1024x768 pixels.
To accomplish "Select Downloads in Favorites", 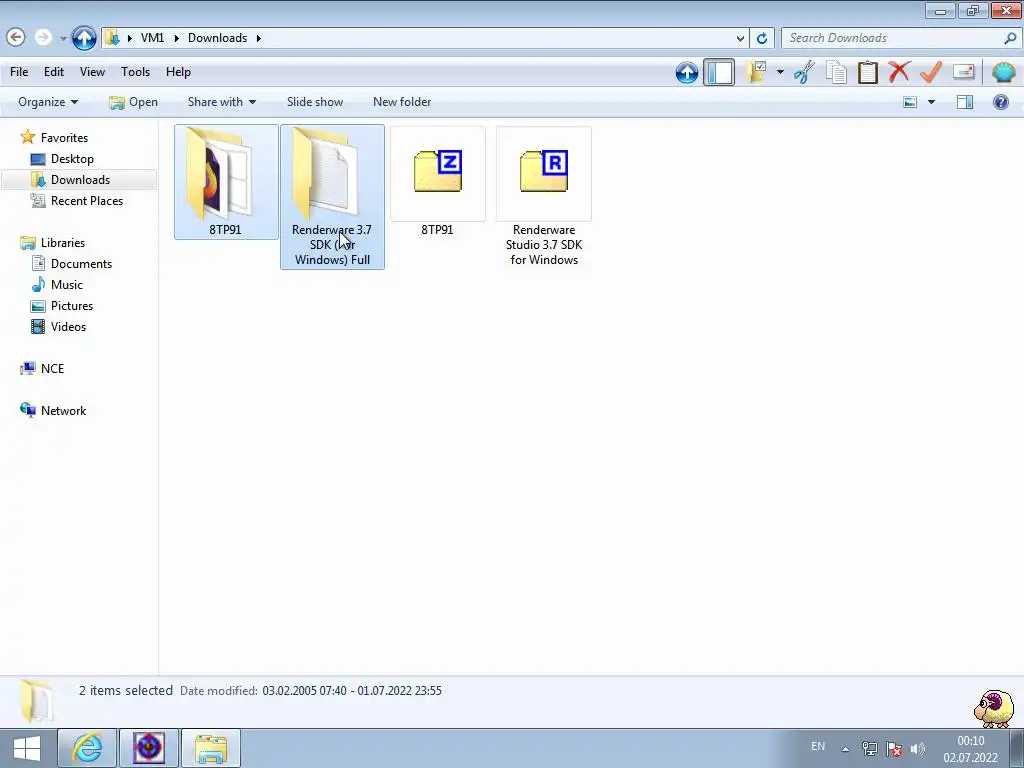I will point(80,180).
